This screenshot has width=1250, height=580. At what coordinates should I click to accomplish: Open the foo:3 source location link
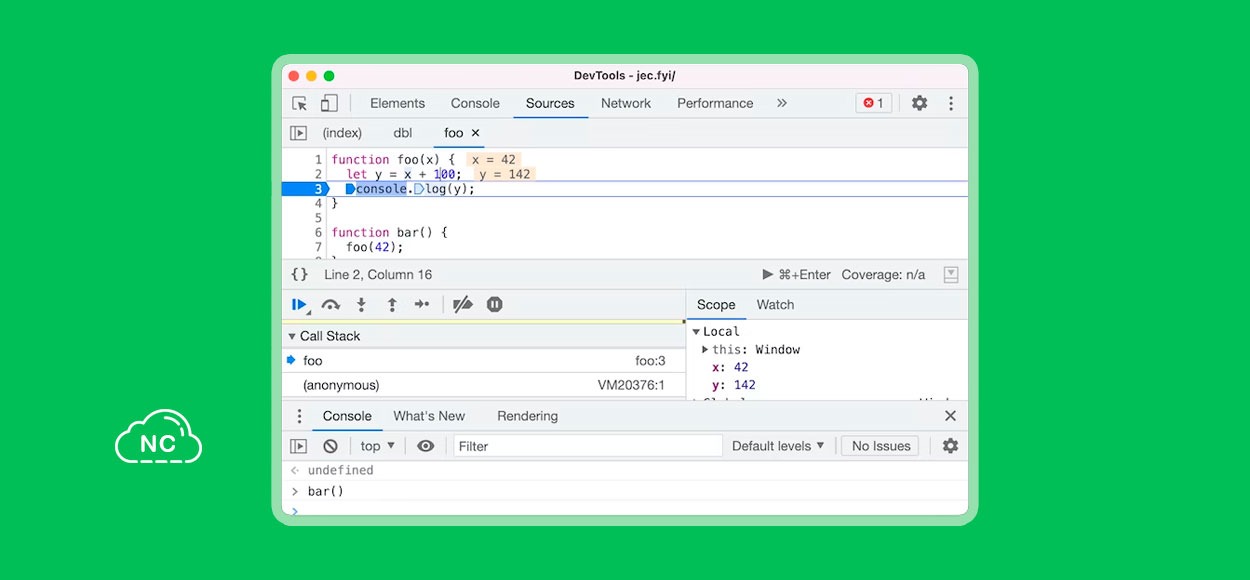[650, 361]
